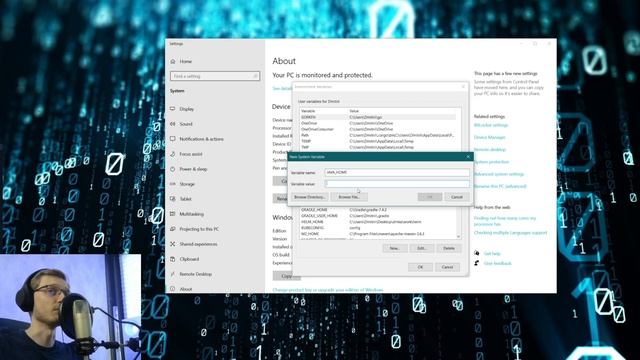This screenshot has height=360, width=640.
Task: Select the M2_HOME system variable row
Action: coord(378,234)
